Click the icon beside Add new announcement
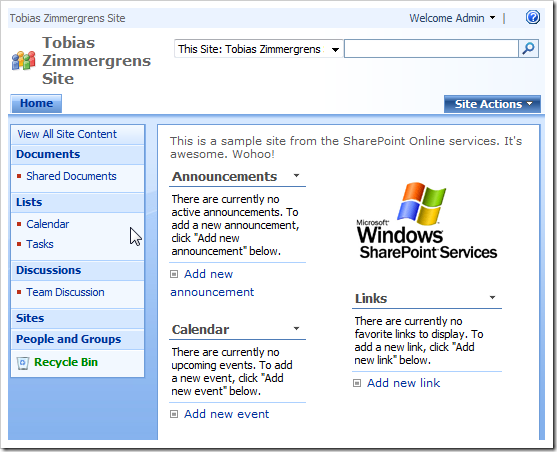 pos(174,274)
